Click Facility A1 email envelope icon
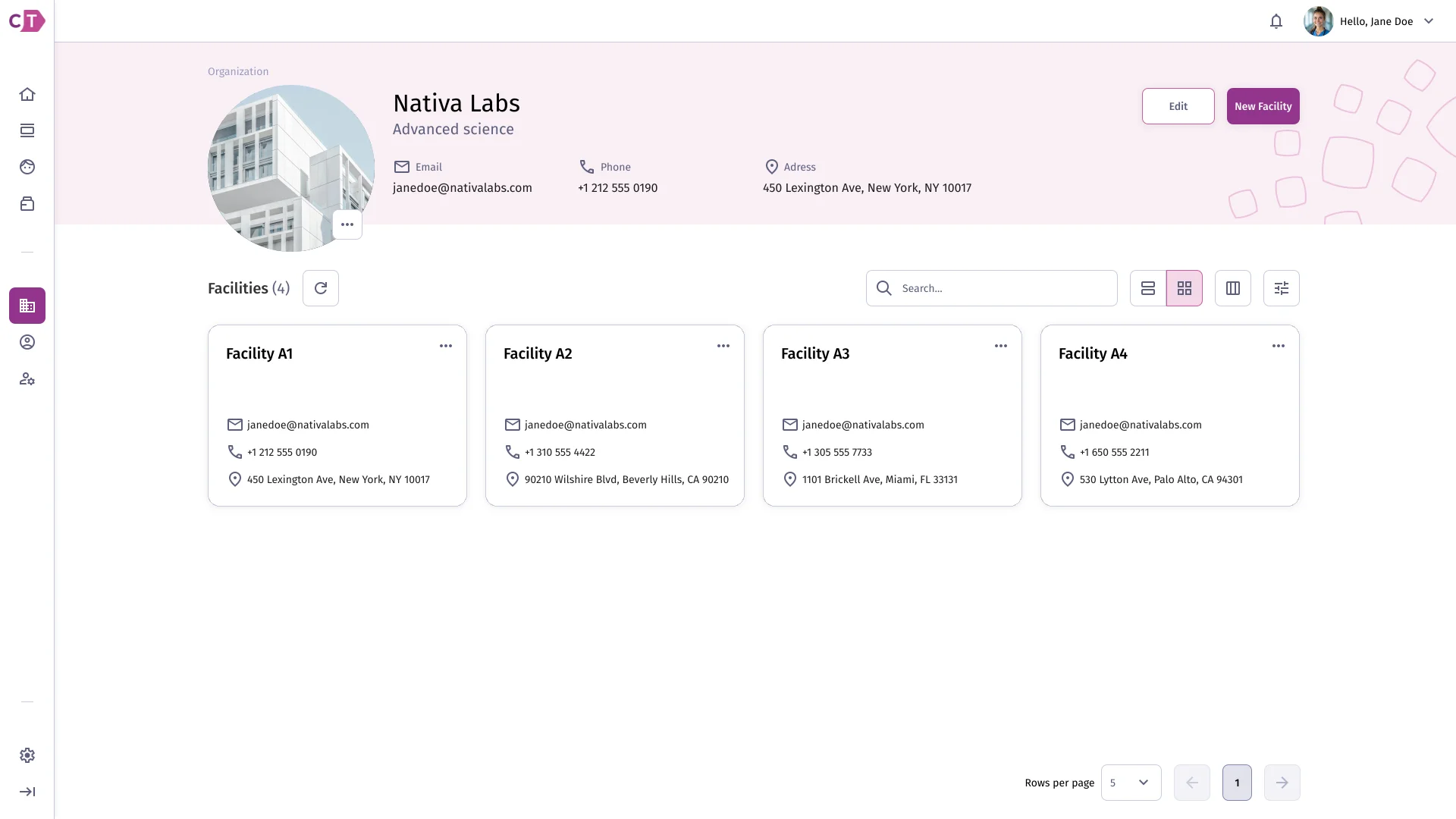The image size is (1456, 819). [x=235, y=425]
